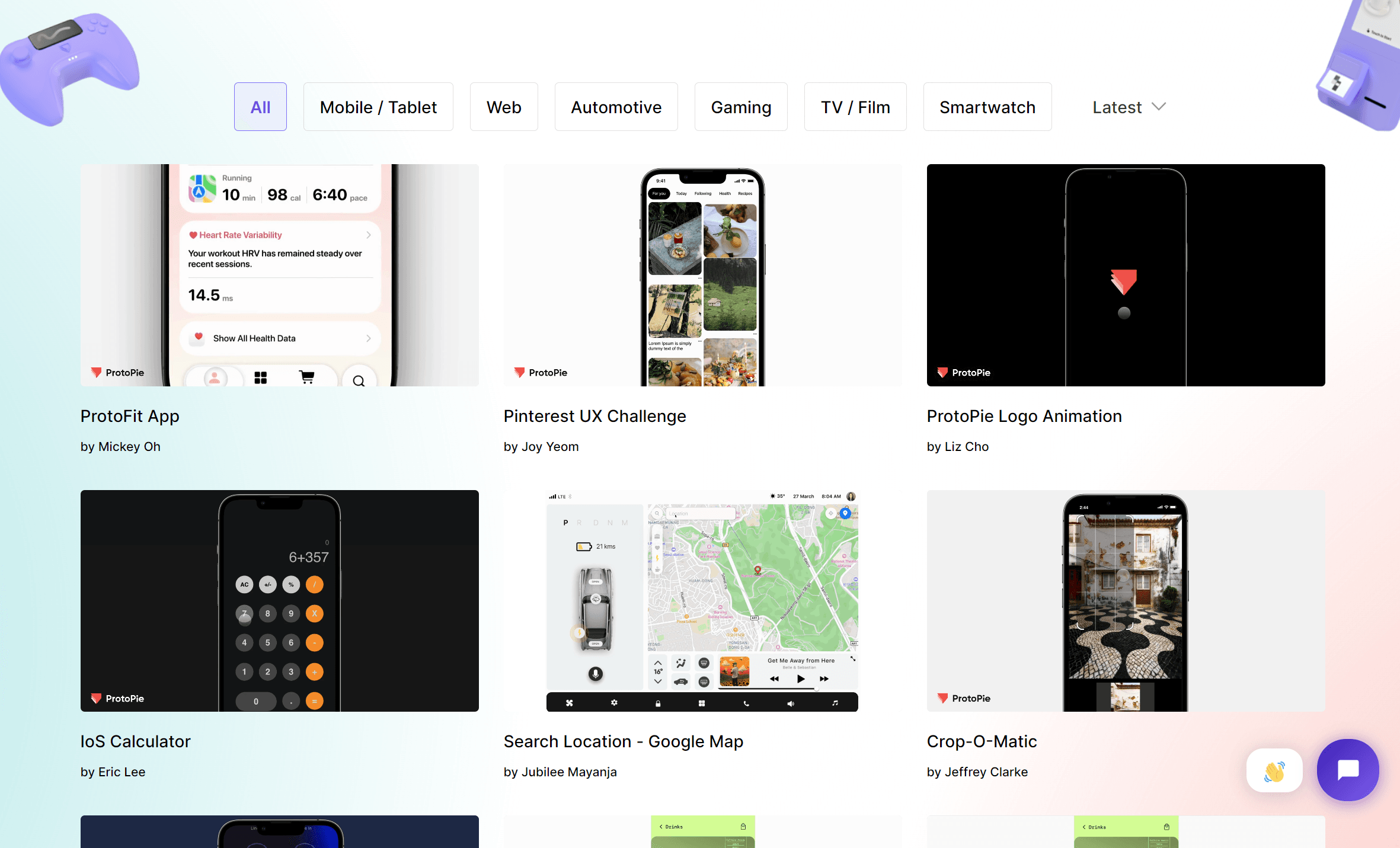Viewport: 1400px width, 848px height.
Task: Filter by Mobile / Tablet category
Action: [378, 107]
